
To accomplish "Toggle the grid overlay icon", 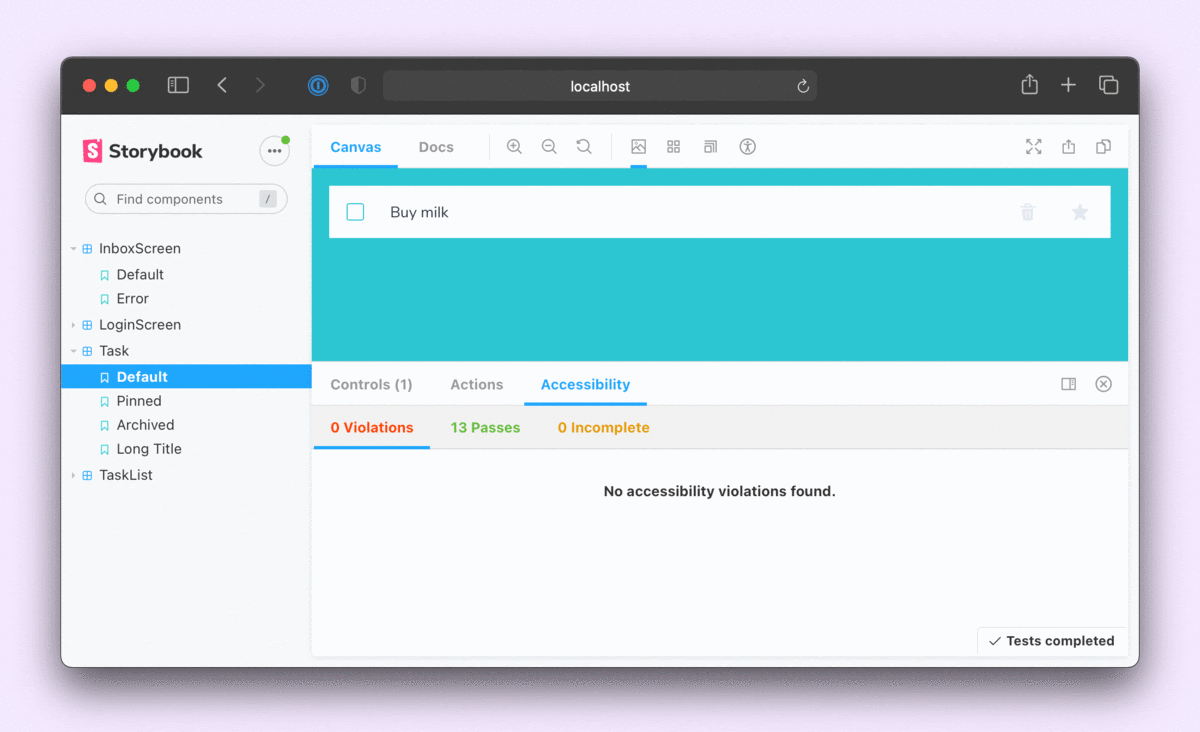I will coord(674,147).
